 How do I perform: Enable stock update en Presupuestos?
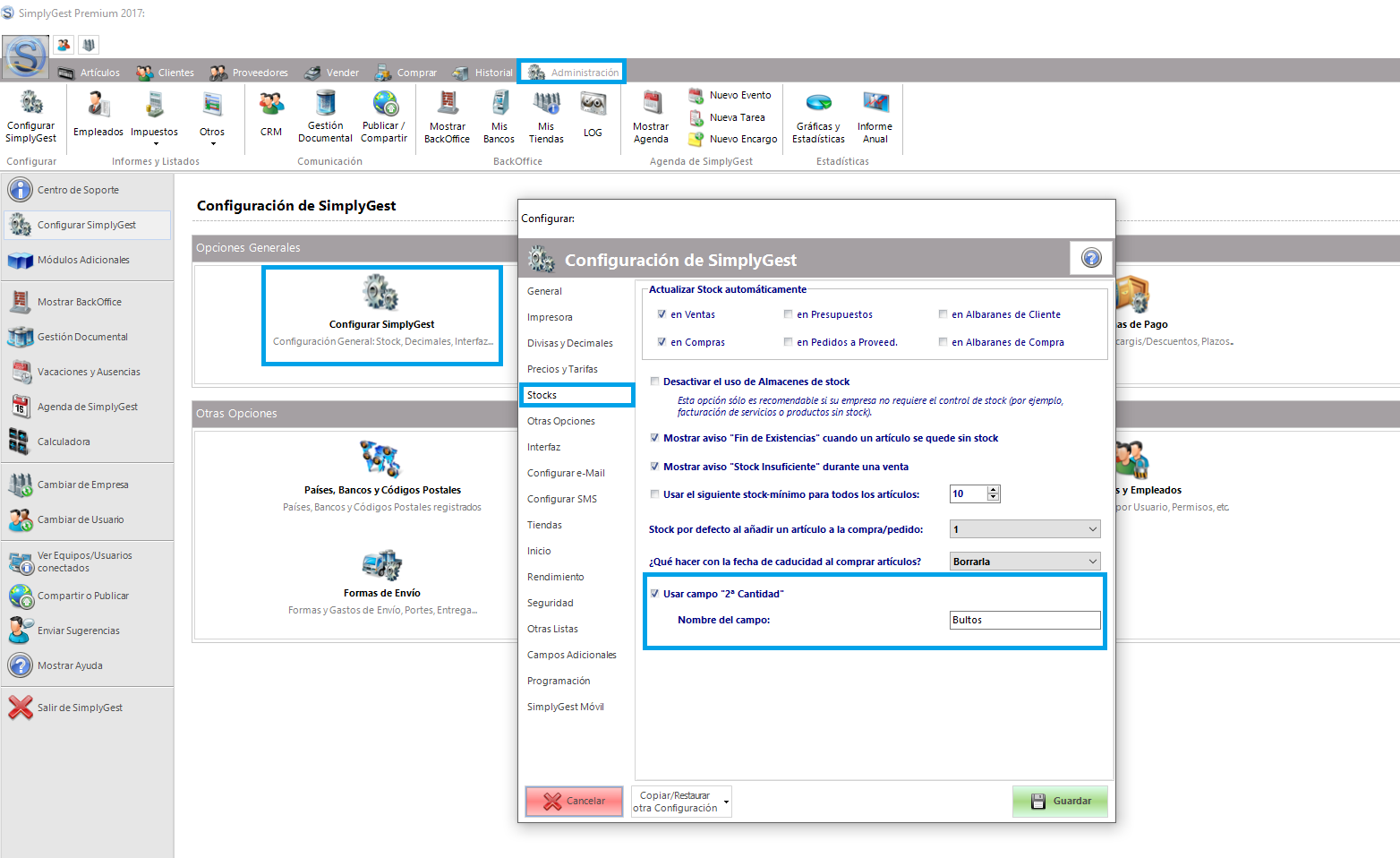tap(788, 314)
